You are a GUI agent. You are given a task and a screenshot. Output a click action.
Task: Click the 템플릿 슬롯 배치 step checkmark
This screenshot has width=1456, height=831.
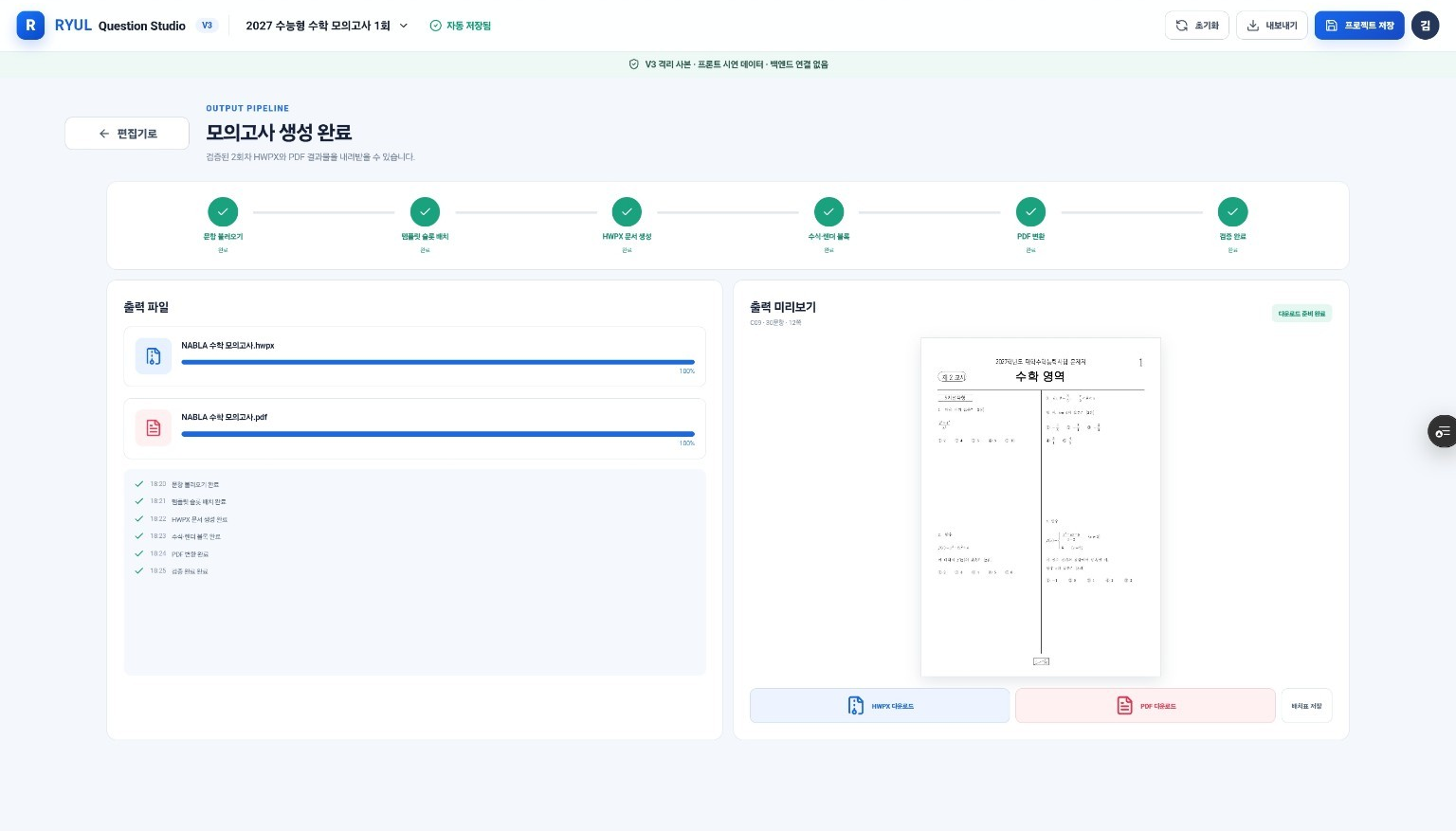pyautogui.click(x=425, y=212)
